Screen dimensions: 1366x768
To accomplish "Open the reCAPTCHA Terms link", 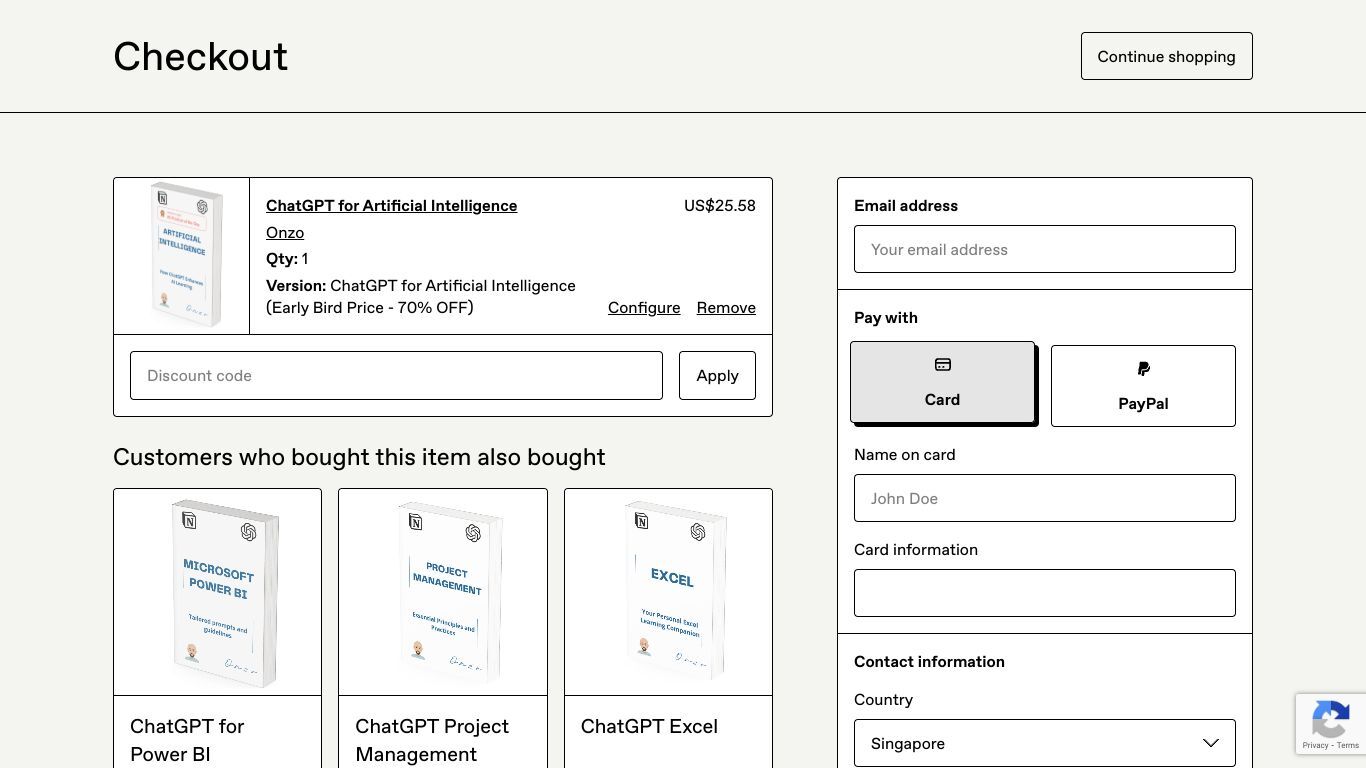I will pyautogui.click(x=1348, y=746).
